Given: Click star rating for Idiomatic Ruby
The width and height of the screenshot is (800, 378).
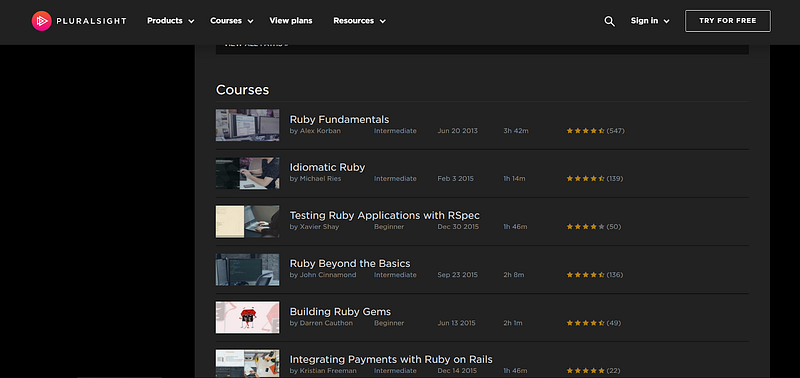Looking at the screenshot, I should coord(585,179).
